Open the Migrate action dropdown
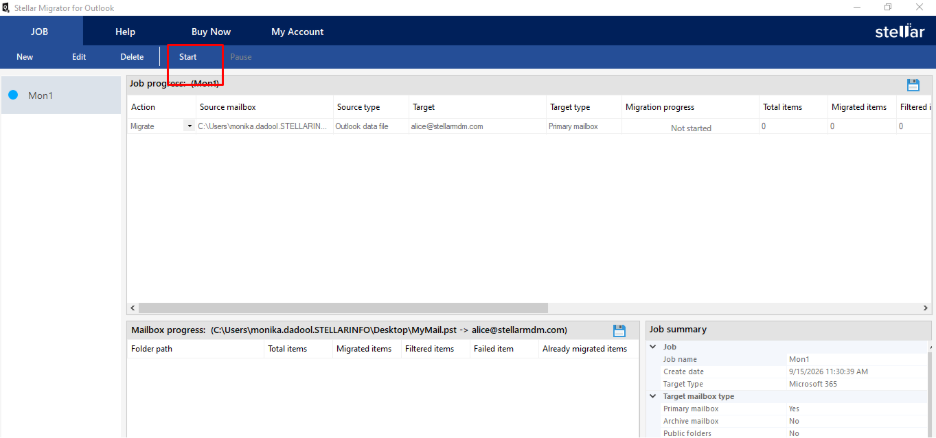This screenshot has height=438, width=936. [x=190, y=127]
